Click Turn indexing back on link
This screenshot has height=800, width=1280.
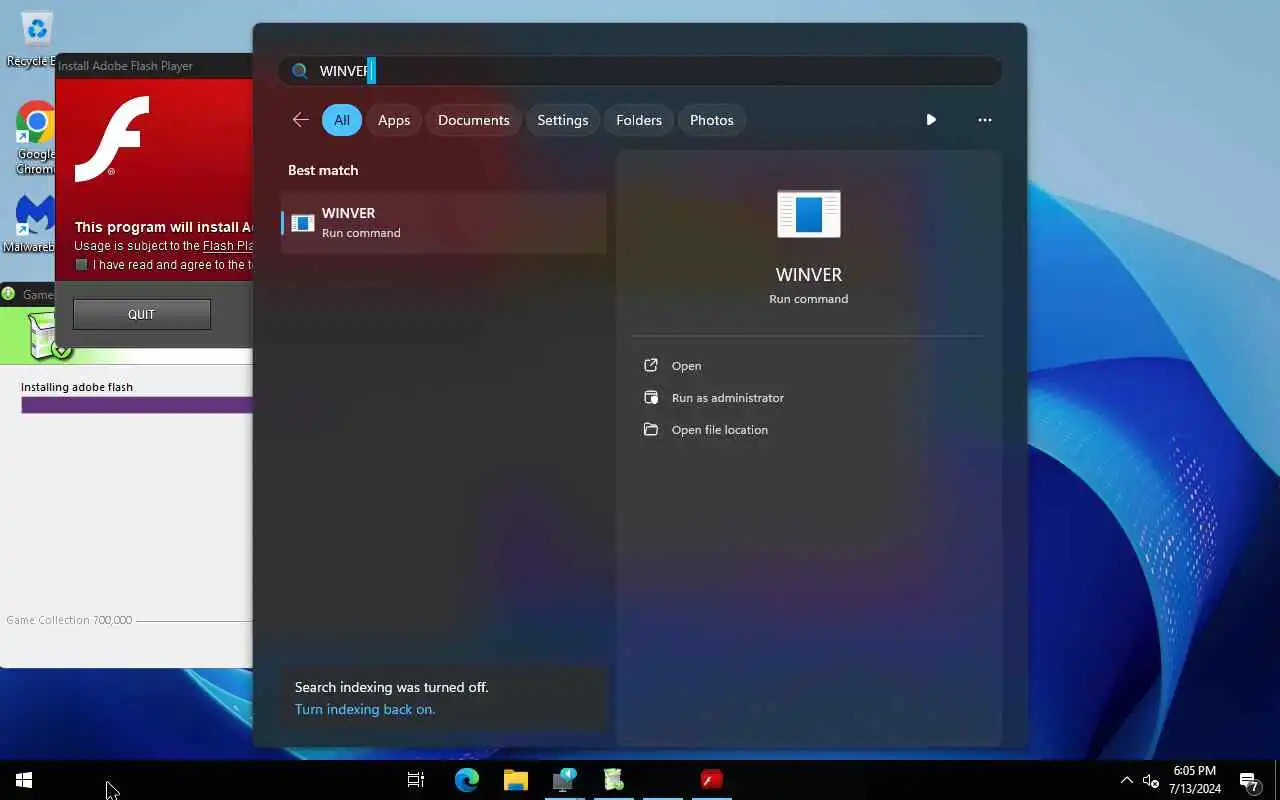365,709
